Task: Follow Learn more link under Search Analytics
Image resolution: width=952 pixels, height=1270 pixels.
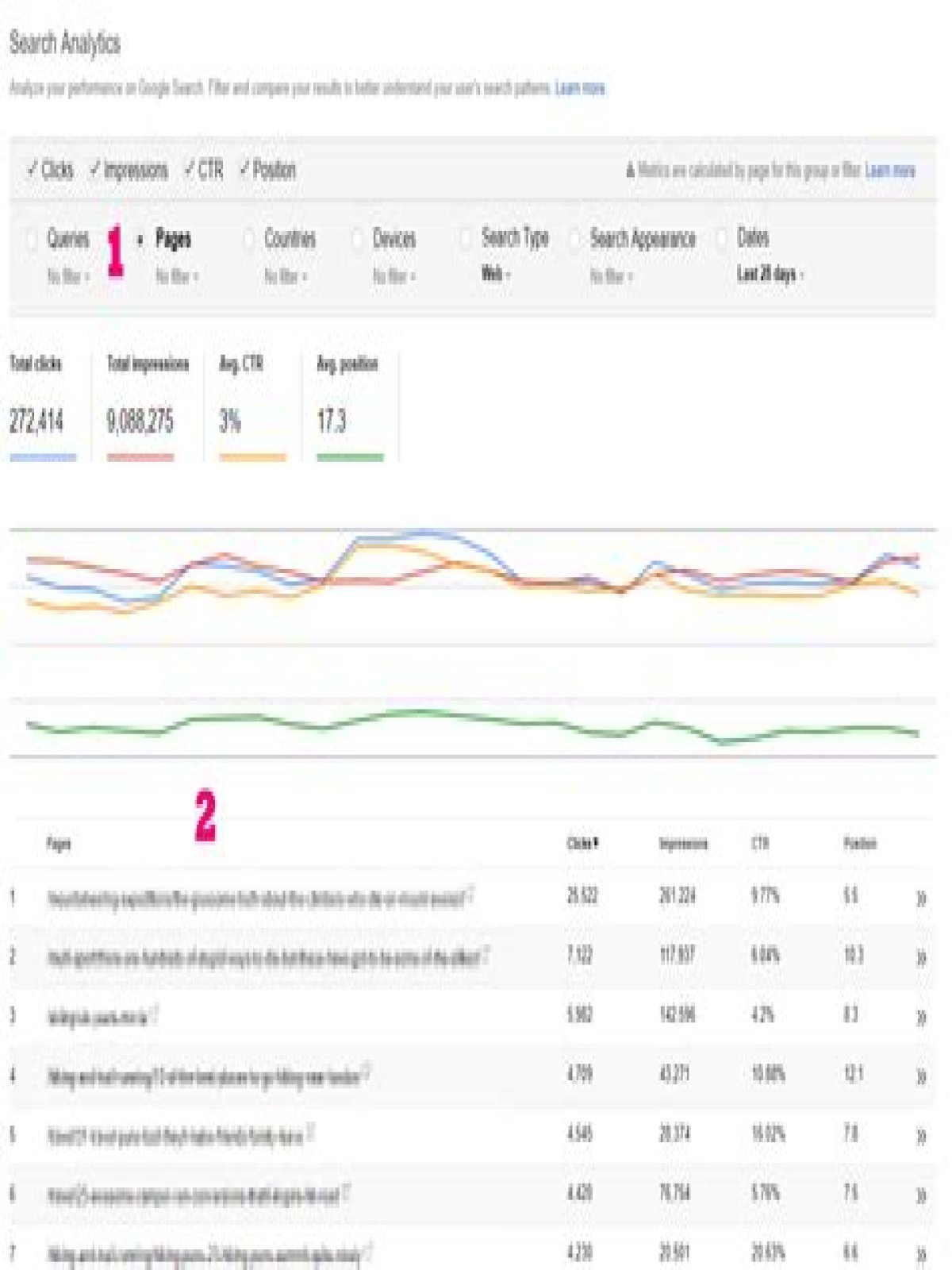Action: (x=581, y=88)
